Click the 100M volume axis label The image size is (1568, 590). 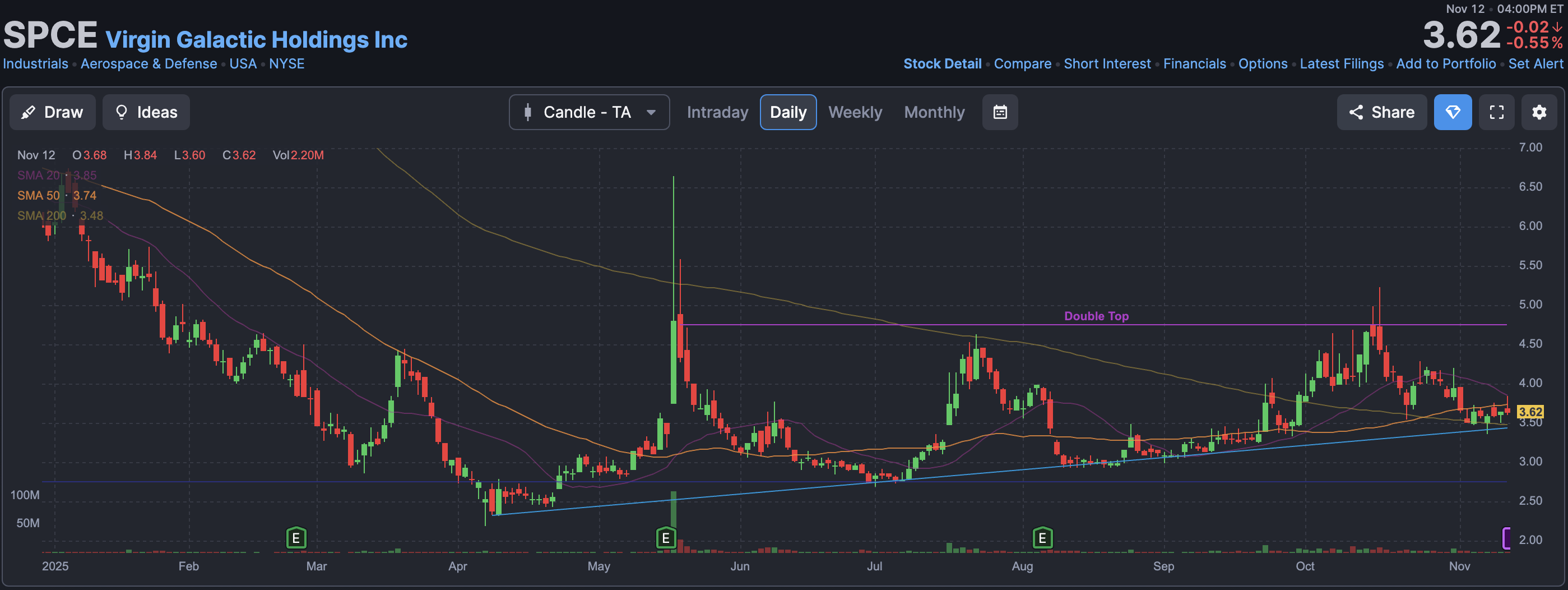25,495
